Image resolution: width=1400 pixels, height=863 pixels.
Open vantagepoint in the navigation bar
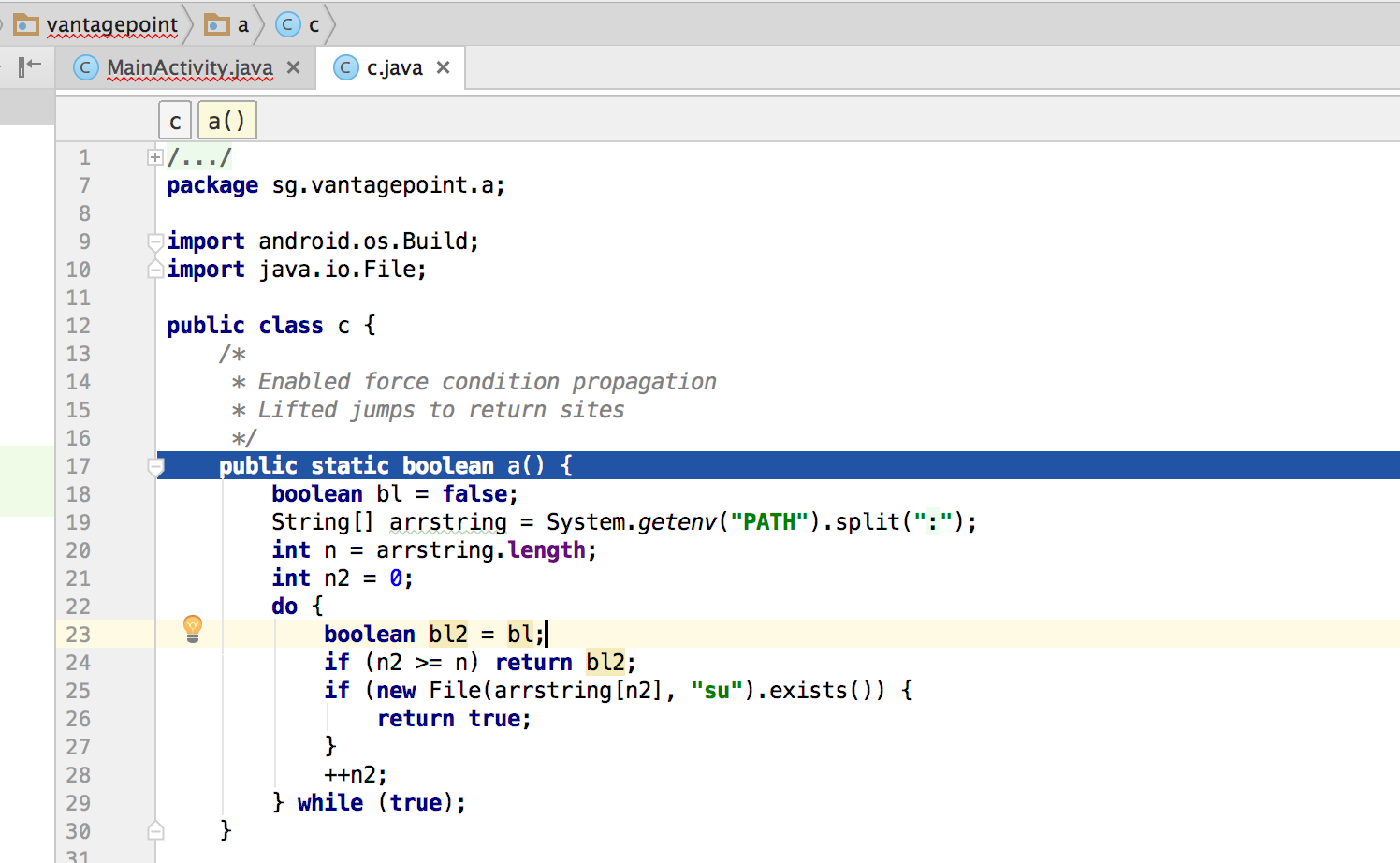pyautogui.click(x=111, y=24)
